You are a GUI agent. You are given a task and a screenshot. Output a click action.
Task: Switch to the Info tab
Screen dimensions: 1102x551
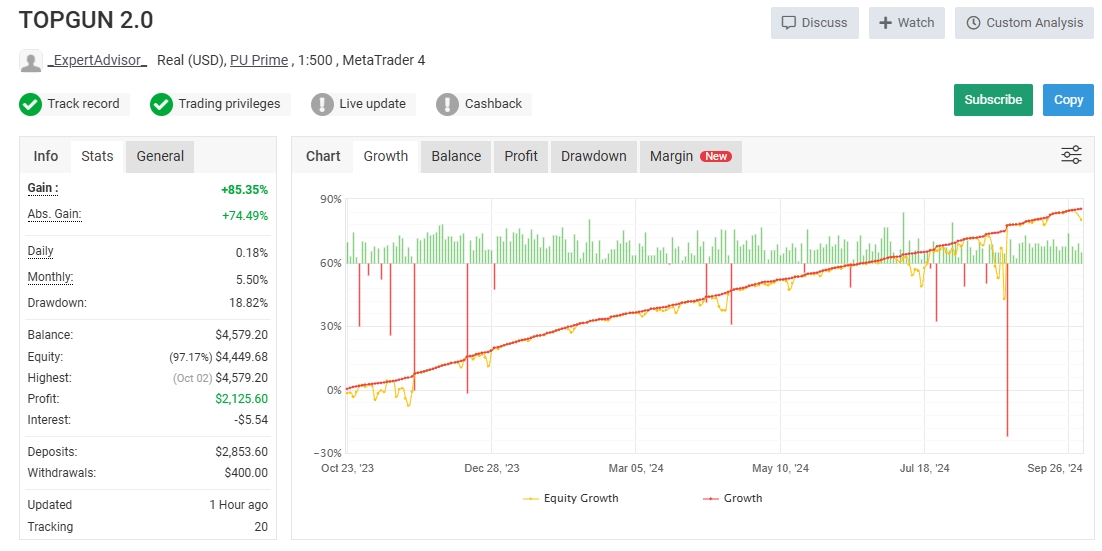pos(46,156)
